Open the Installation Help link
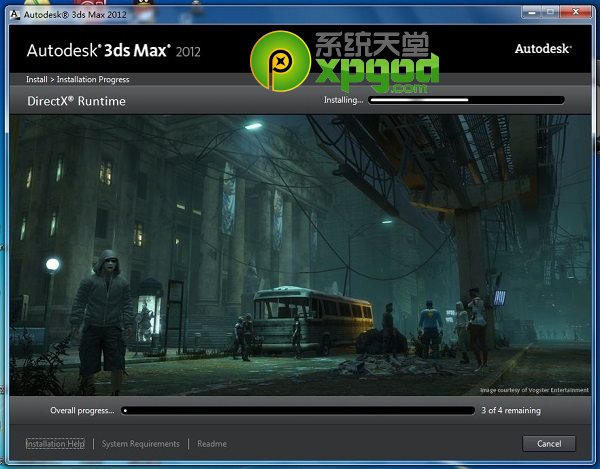Image resolution: width=600 pixels, height=469 pixels. [55, 443]
